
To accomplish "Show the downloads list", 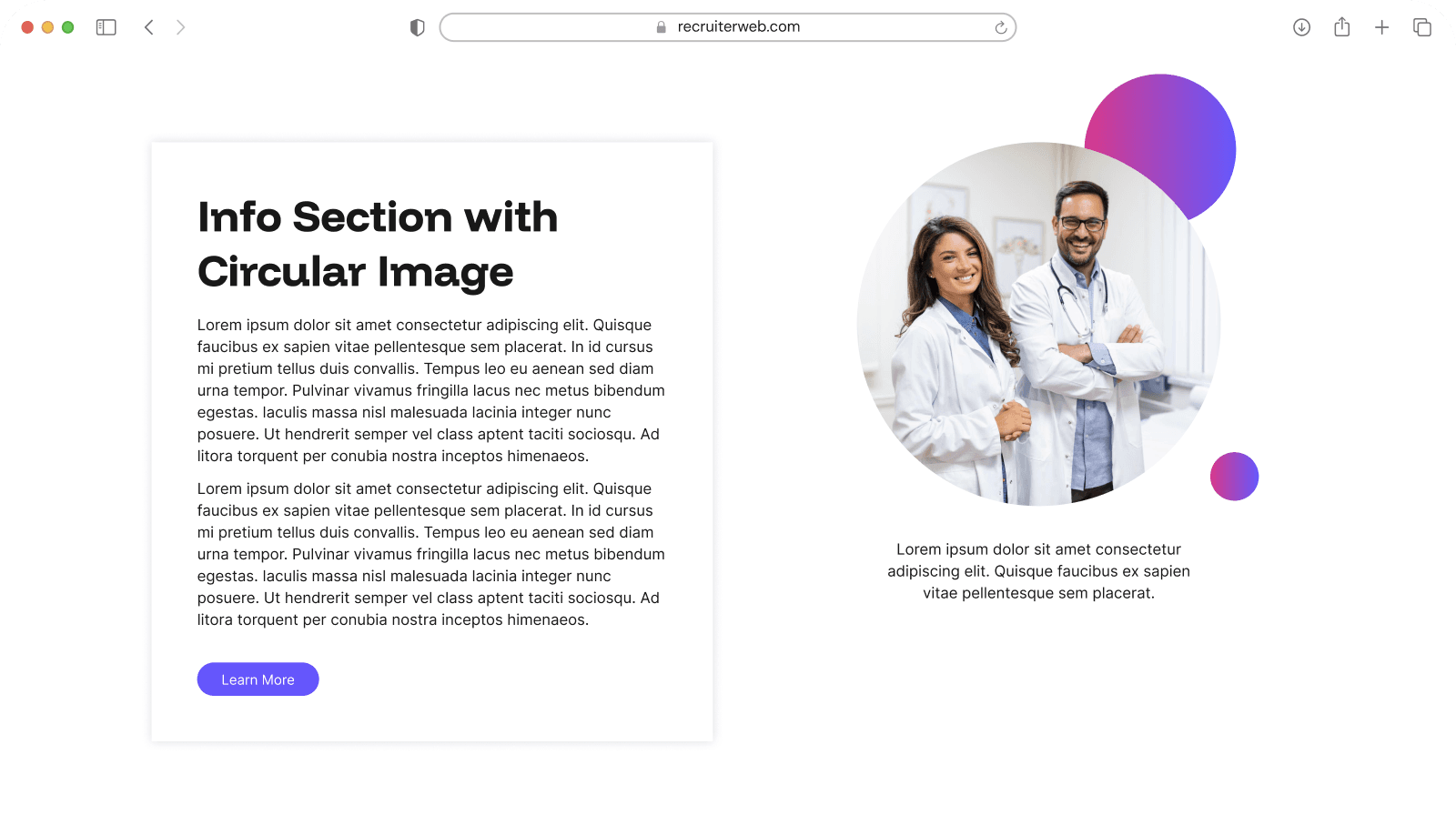I will click(x=1301, y=27).
